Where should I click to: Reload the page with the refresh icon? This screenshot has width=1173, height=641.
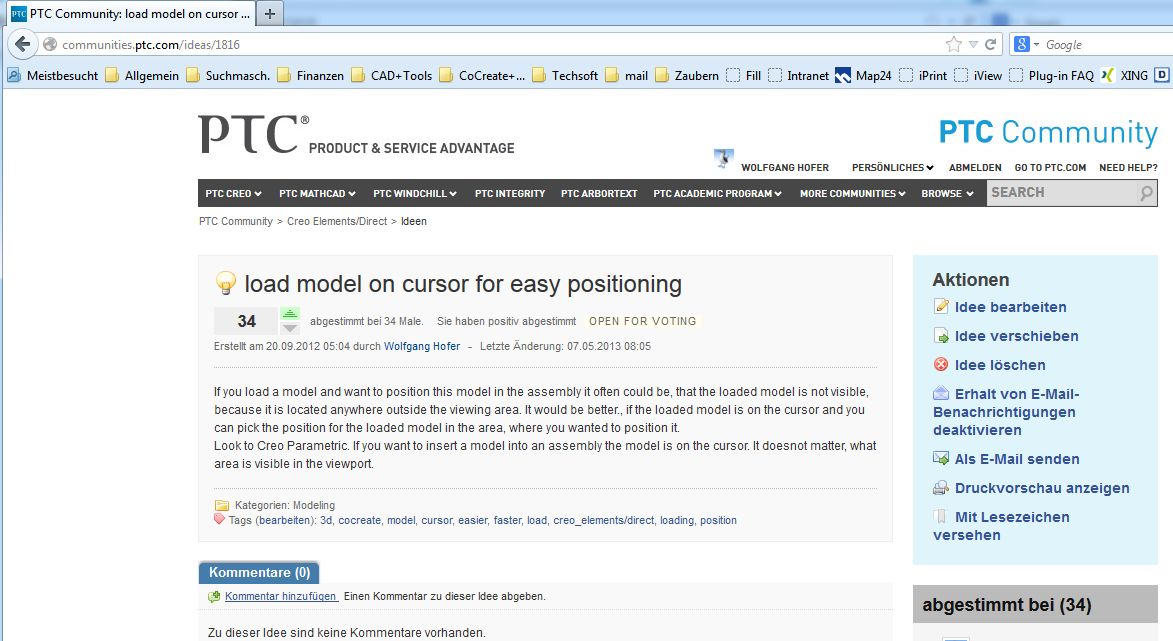990,44
